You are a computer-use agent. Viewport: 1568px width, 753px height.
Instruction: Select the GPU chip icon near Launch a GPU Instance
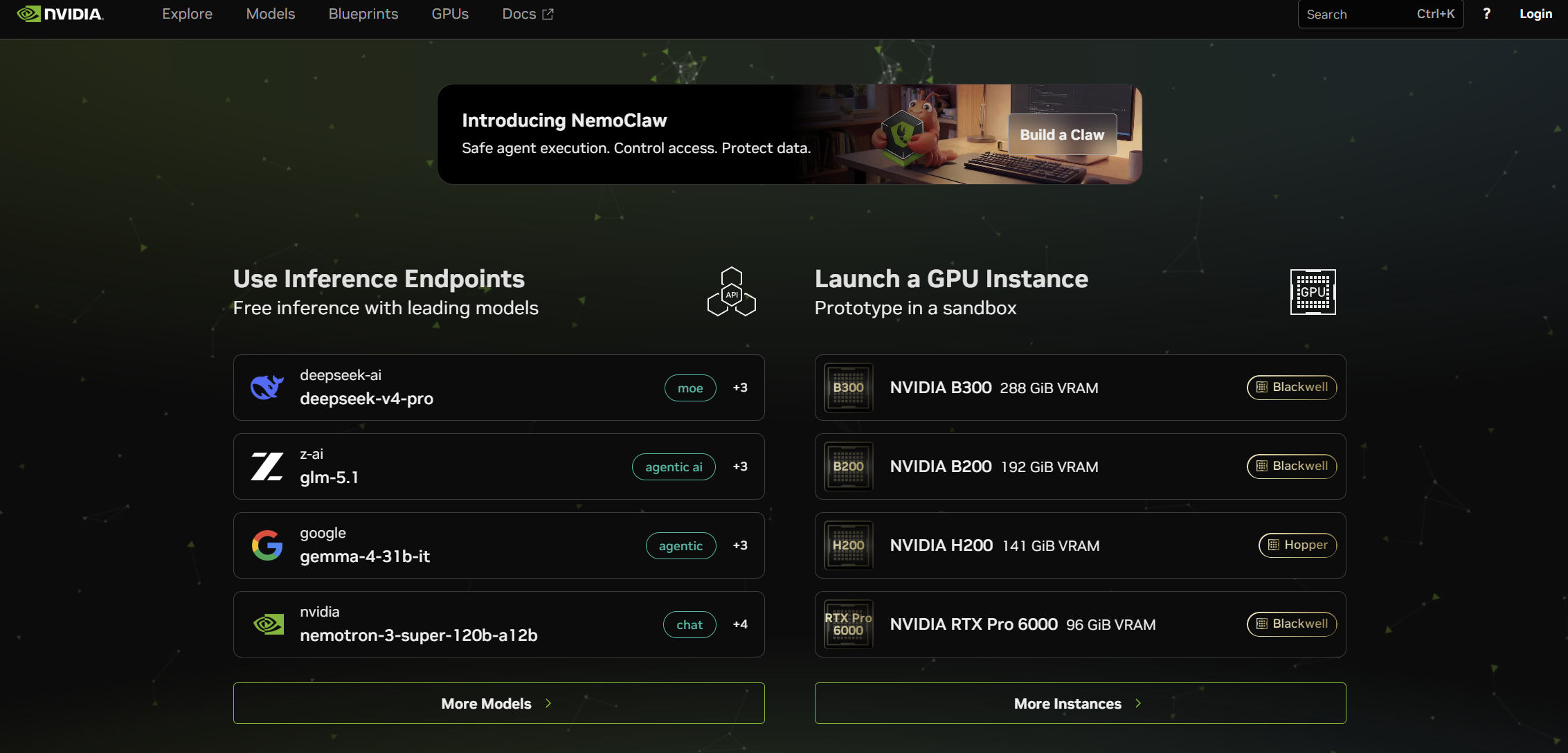point(1312,291)
